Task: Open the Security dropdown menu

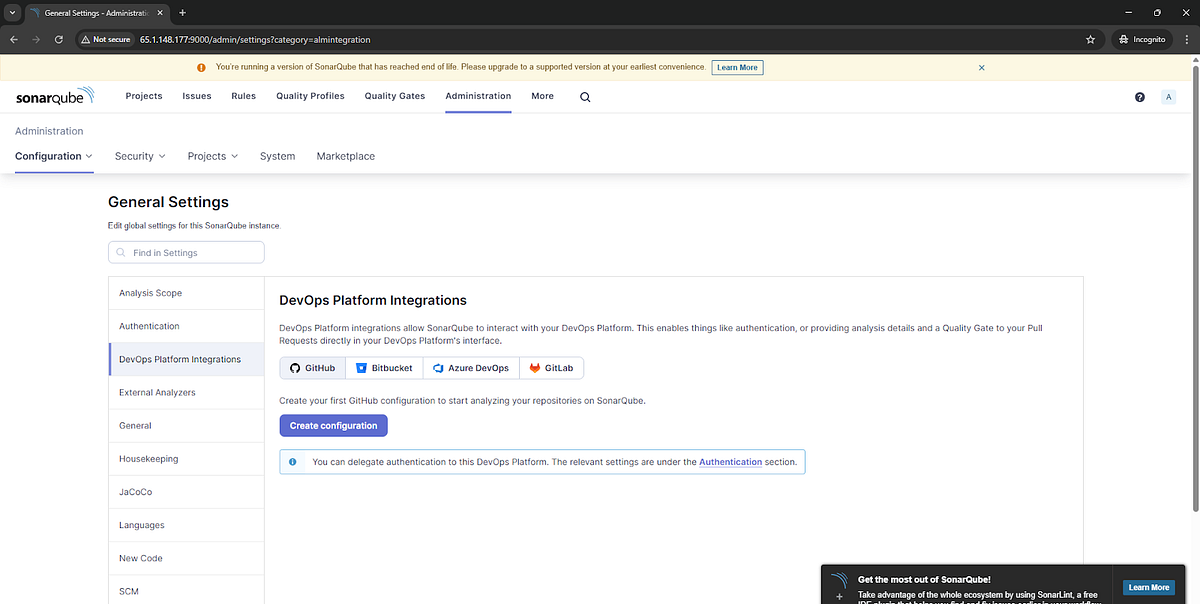Action: click(x=139, y=156)
